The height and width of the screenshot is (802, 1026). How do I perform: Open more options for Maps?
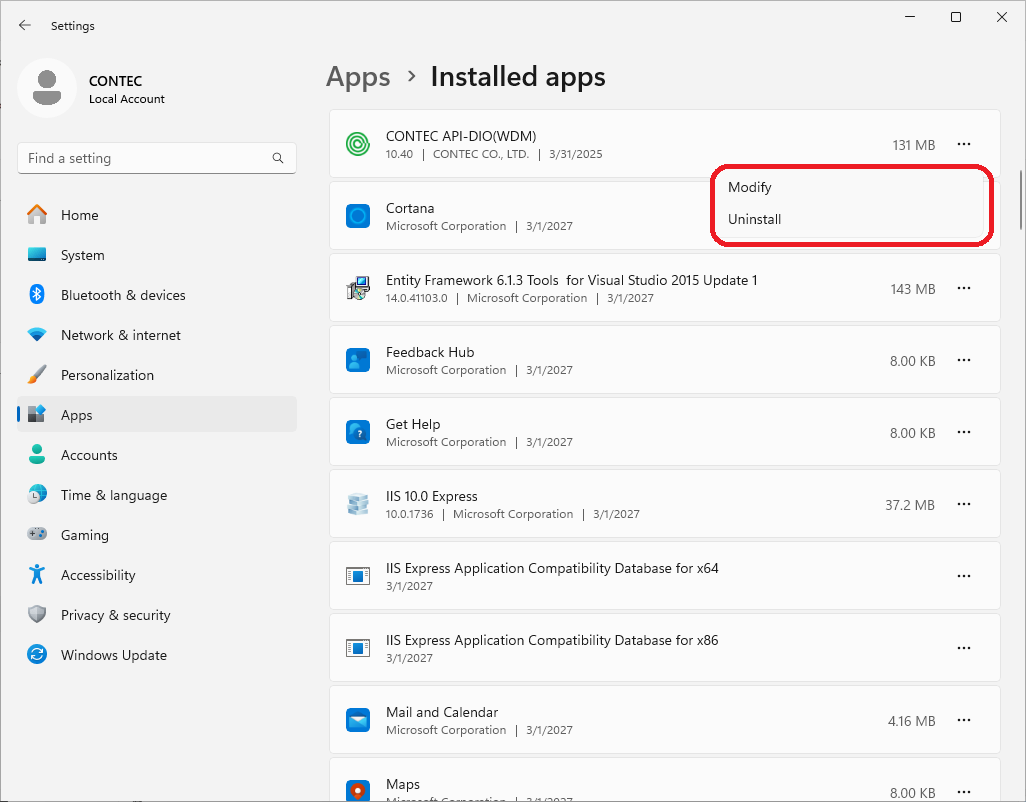coord(964,792)
